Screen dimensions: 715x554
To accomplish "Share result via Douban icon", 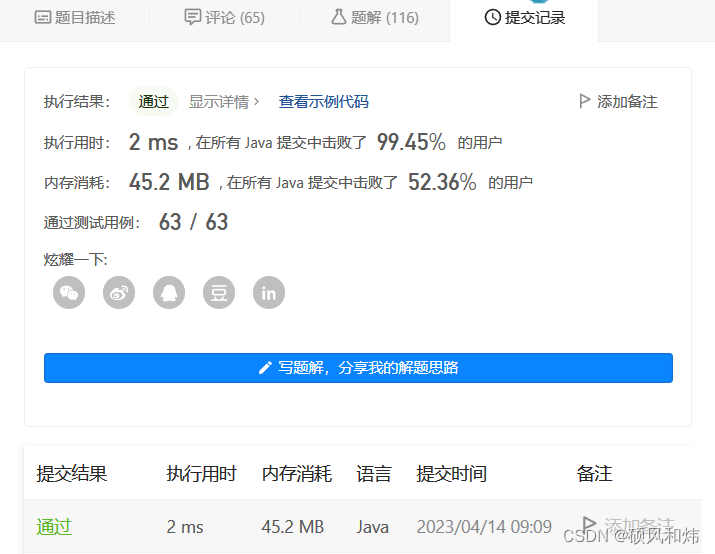I will (219, 293).
